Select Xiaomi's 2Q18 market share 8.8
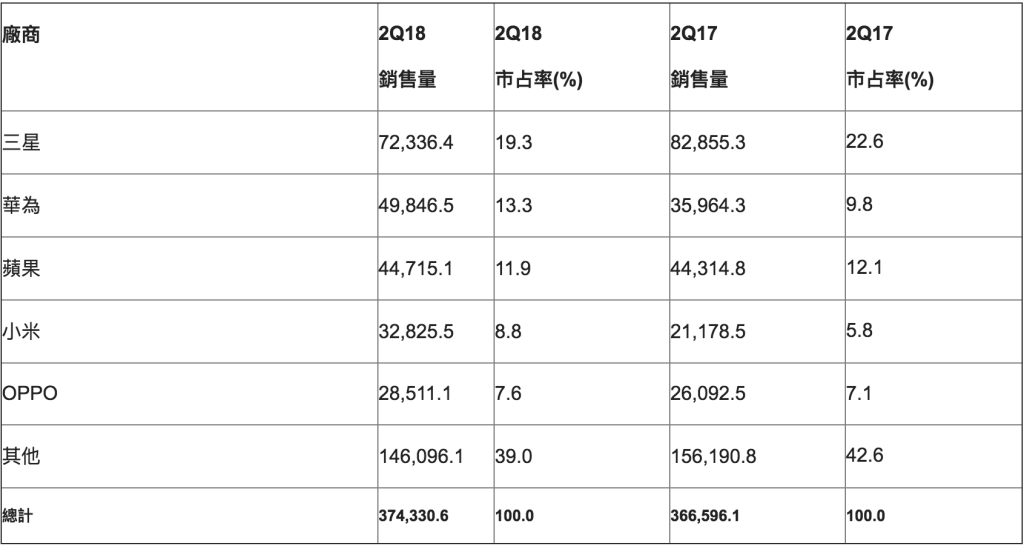The width and height of the screenshot is (1024, 546). (x=506, y=331)
